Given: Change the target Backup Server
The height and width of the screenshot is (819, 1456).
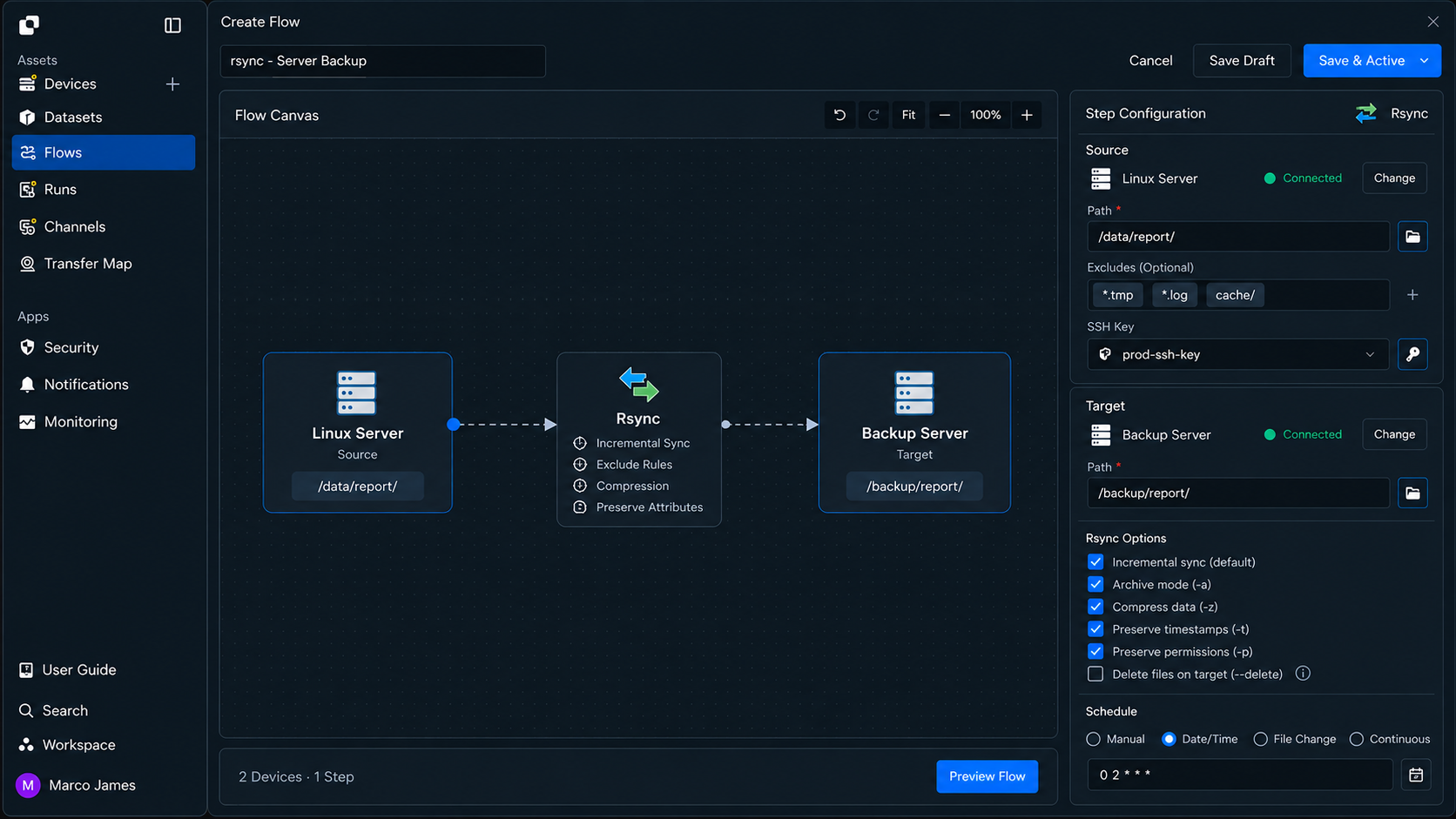Looking at the screenshot, I should coord(1394,434).
